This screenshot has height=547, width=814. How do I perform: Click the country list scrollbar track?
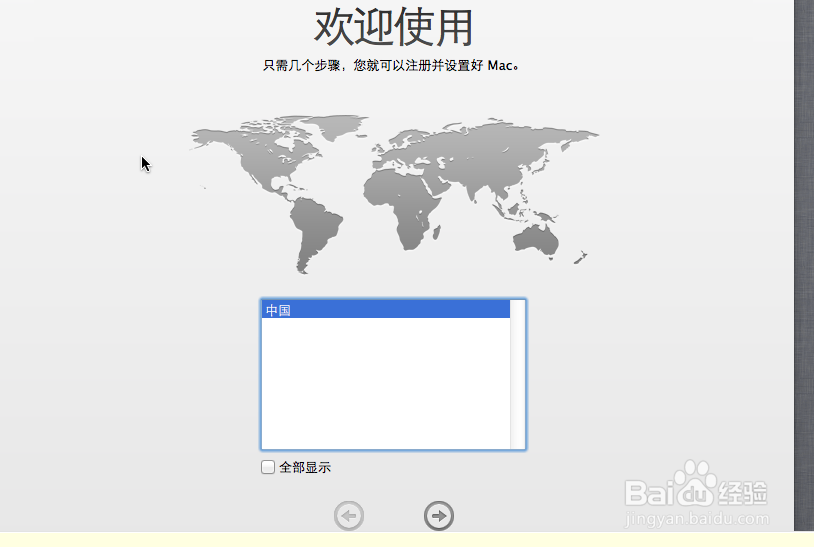click(517, 374)
